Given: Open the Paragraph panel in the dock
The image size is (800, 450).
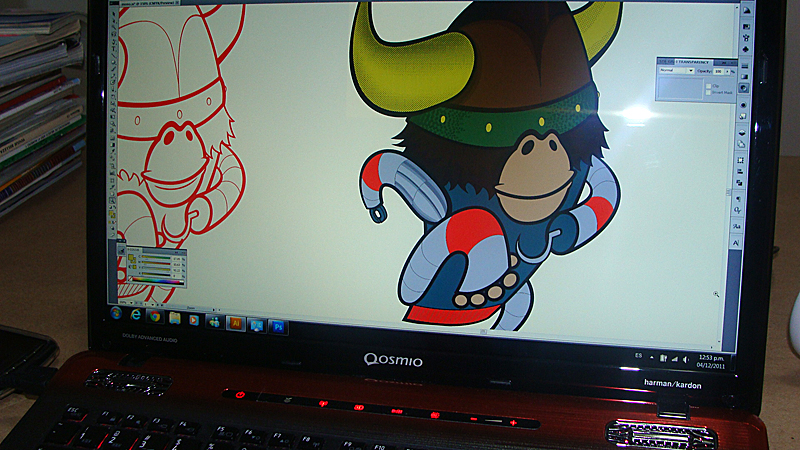Looking at the screenshot, I should point(738,199).
